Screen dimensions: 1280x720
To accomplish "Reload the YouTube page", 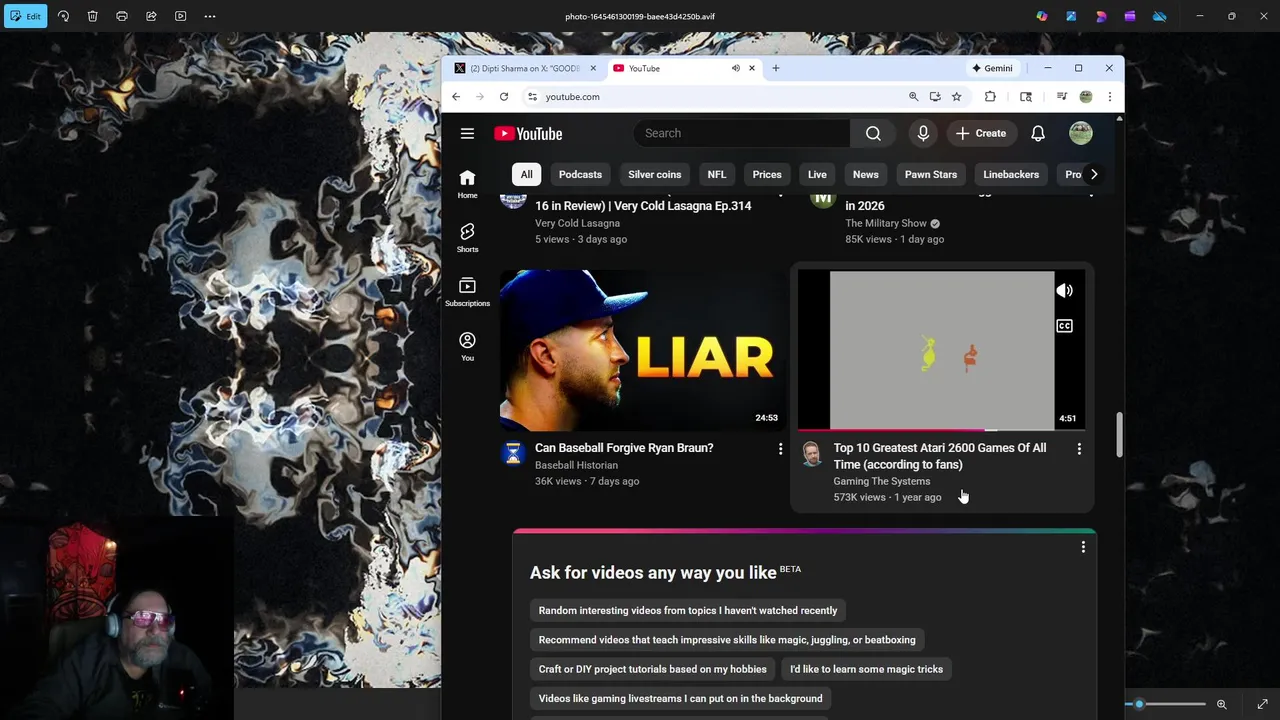I will point(504,97).
